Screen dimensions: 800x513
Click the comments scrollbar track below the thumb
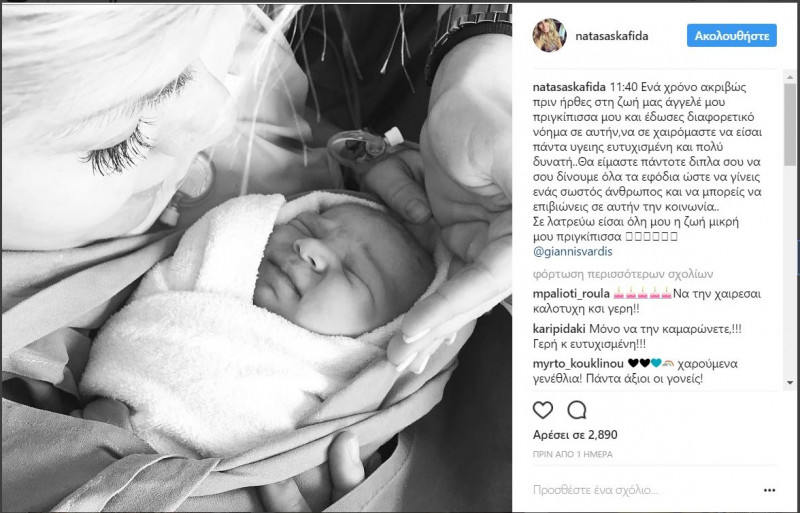pyautogui.click(x=790, y=272)
